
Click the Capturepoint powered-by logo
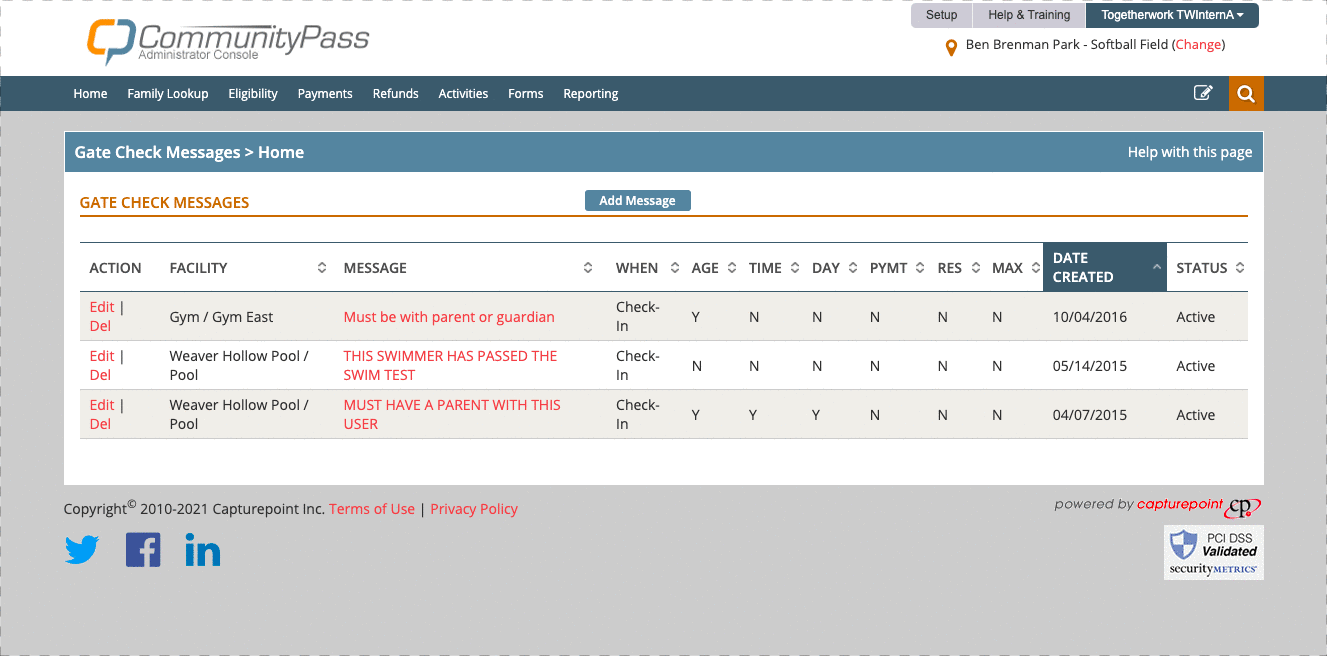point(1157,506)
